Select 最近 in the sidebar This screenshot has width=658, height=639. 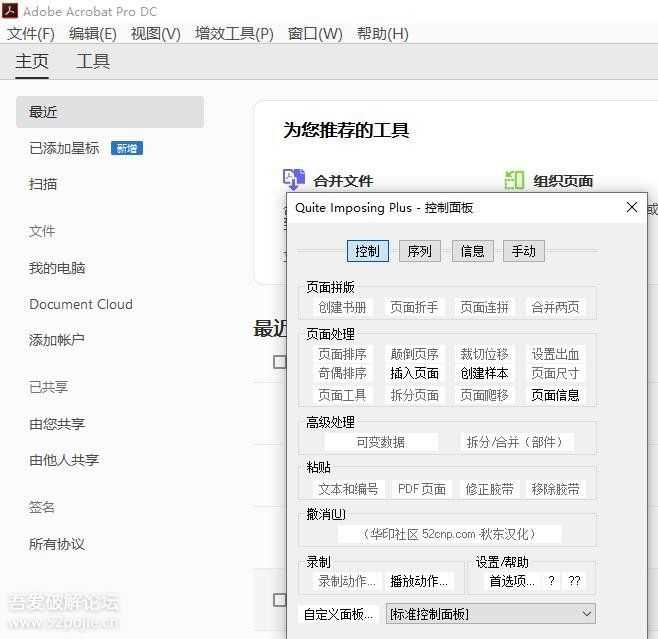(x=110, y=112)
